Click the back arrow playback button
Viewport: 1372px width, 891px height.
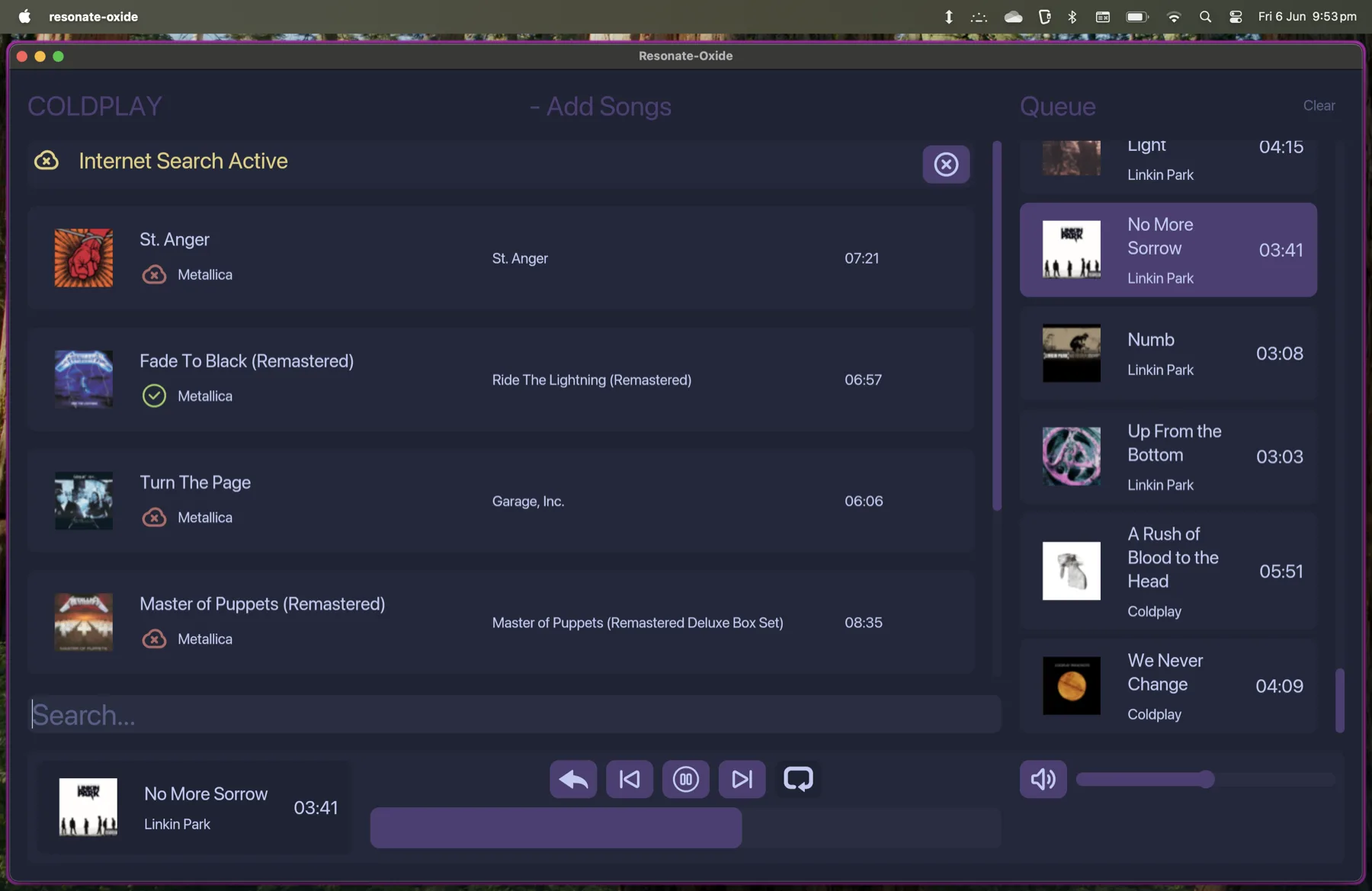pyautogui.click(x=573, y=779)
